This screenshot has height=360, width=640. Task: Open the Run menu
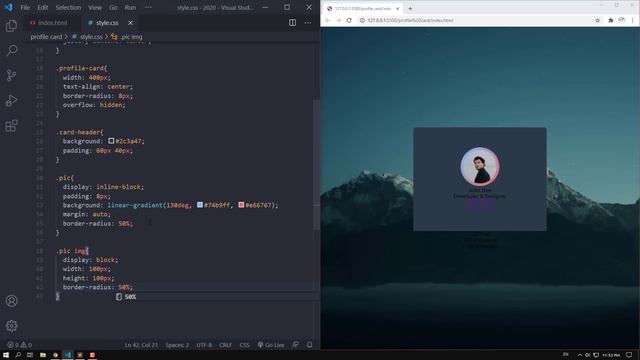pyautogui.click(x=130, y=7)
